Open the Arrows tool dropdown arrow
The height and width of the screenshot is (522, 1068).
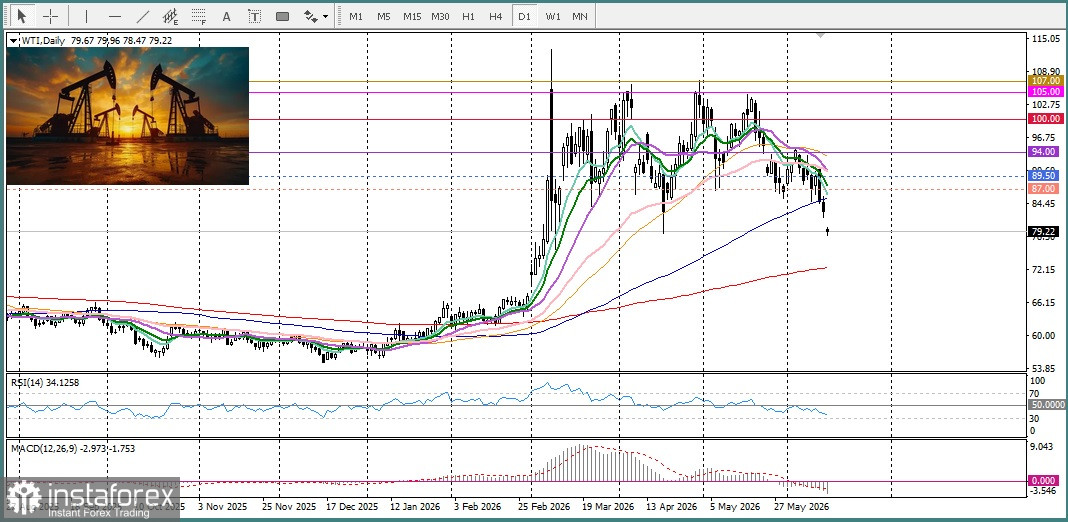pyautogui.click(x=326, y=16)
